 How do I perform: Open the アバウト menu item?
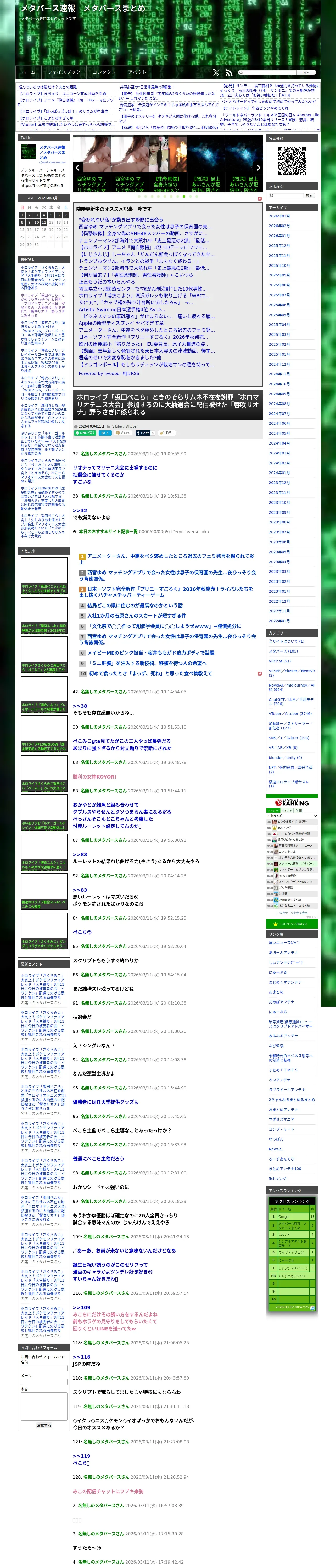(x=137, y=72)
